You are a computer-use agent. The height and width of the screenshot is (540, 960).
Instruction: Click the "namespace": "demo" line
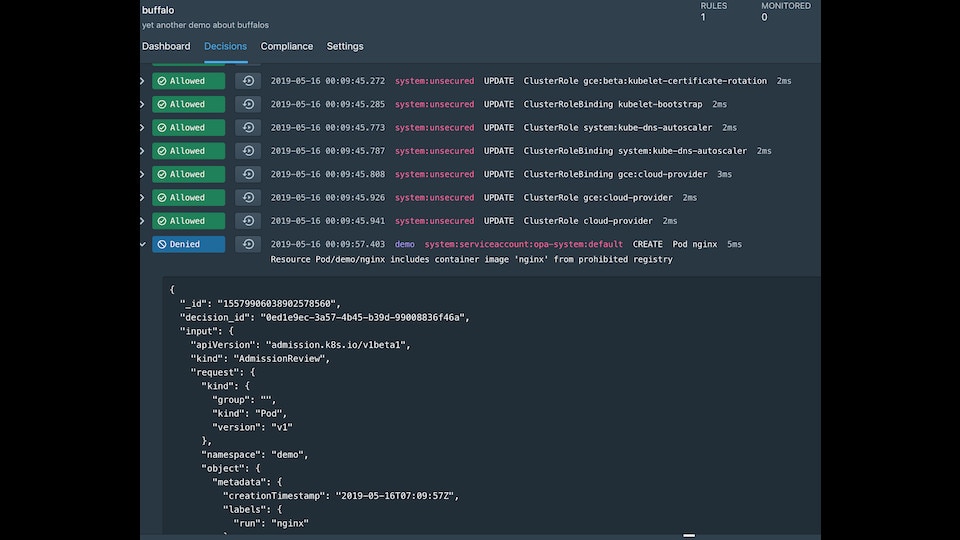click(x=255, y=455)
